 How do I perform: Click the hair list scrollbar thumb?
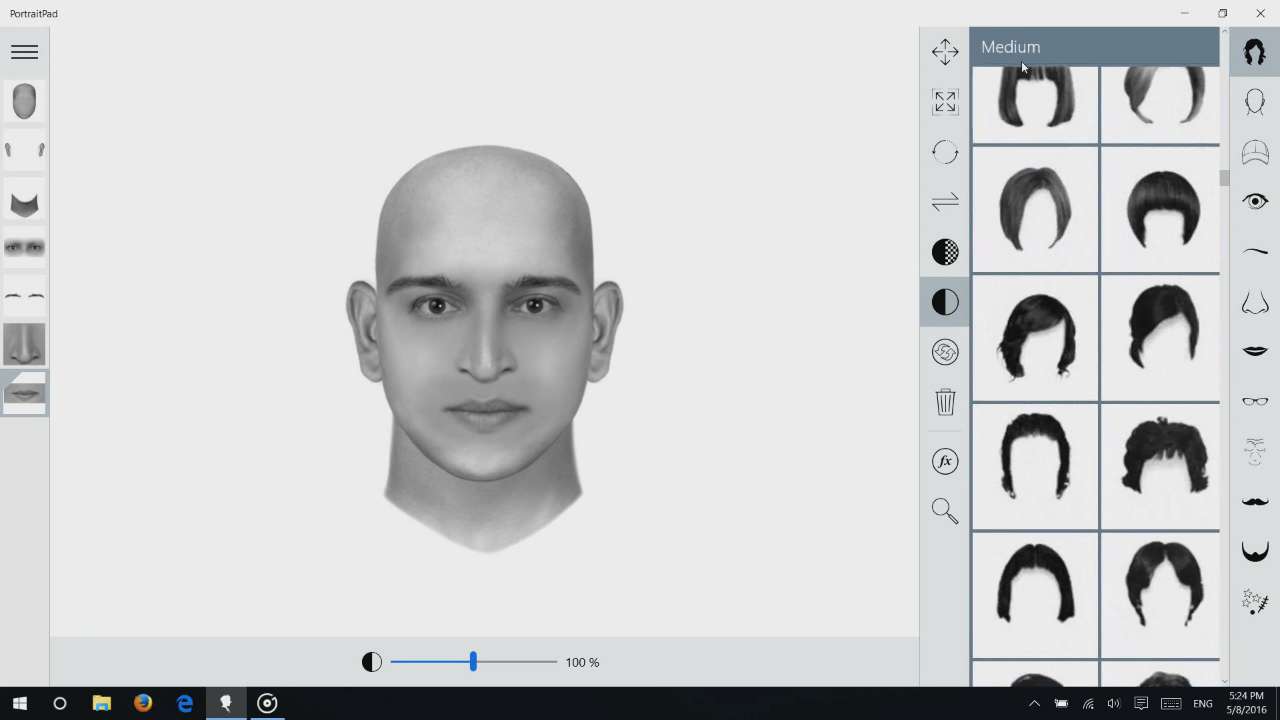[x=1224, y=178]
